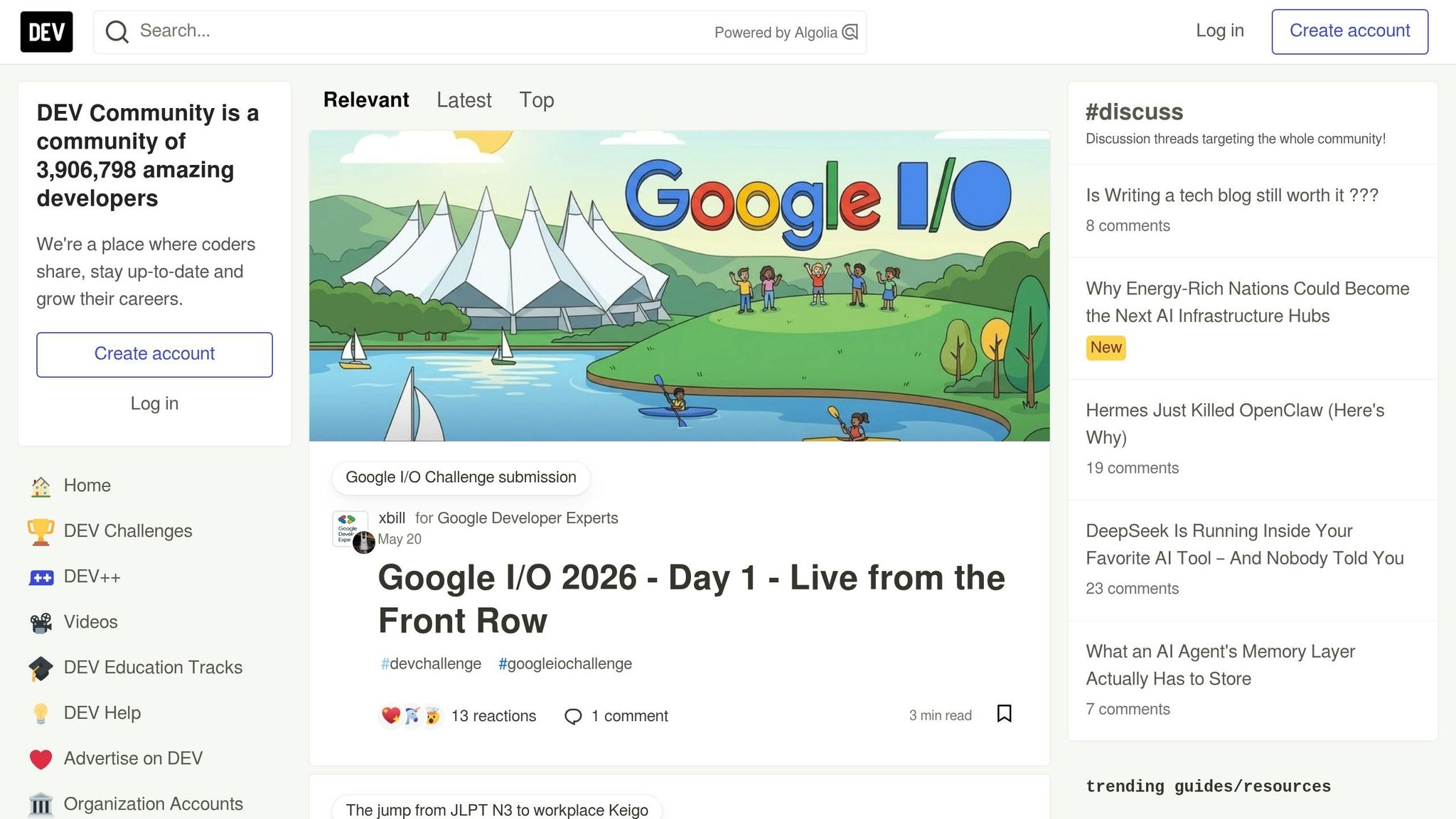Open the Home sidebar link
The height and width of the screenshot is (819, 1456).
pyautogui.click(x=154, y=486)
